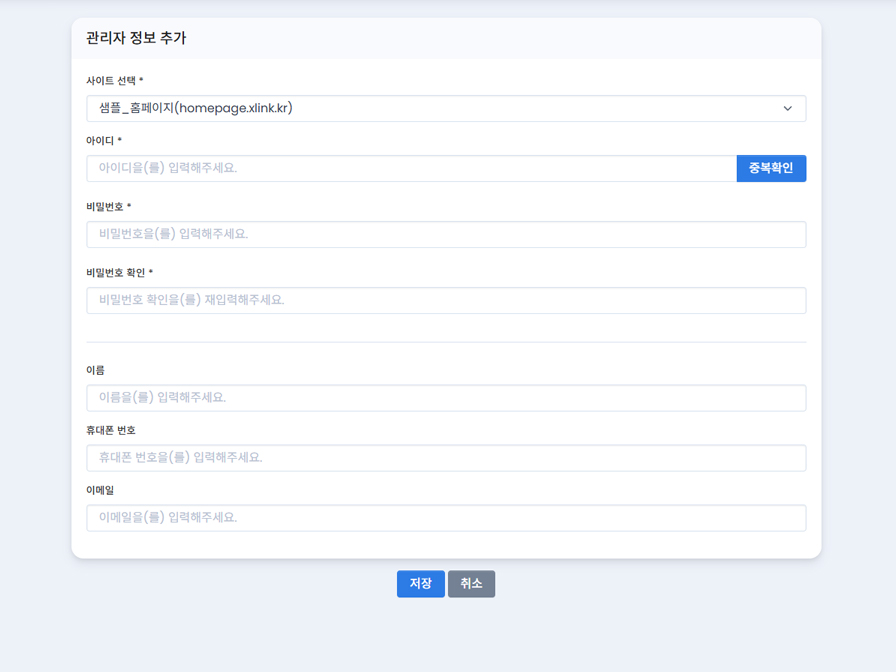The width and height of the screenshot is (896, 672).
Task: Click the 비밀번호 input field
Action: pos(446,234)
